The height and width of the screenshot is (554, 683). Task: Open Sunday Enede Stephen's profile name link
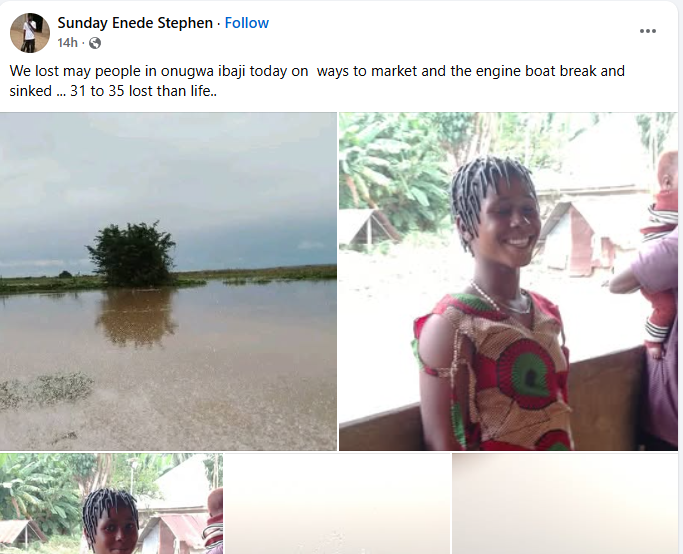[x=135, y=23]
